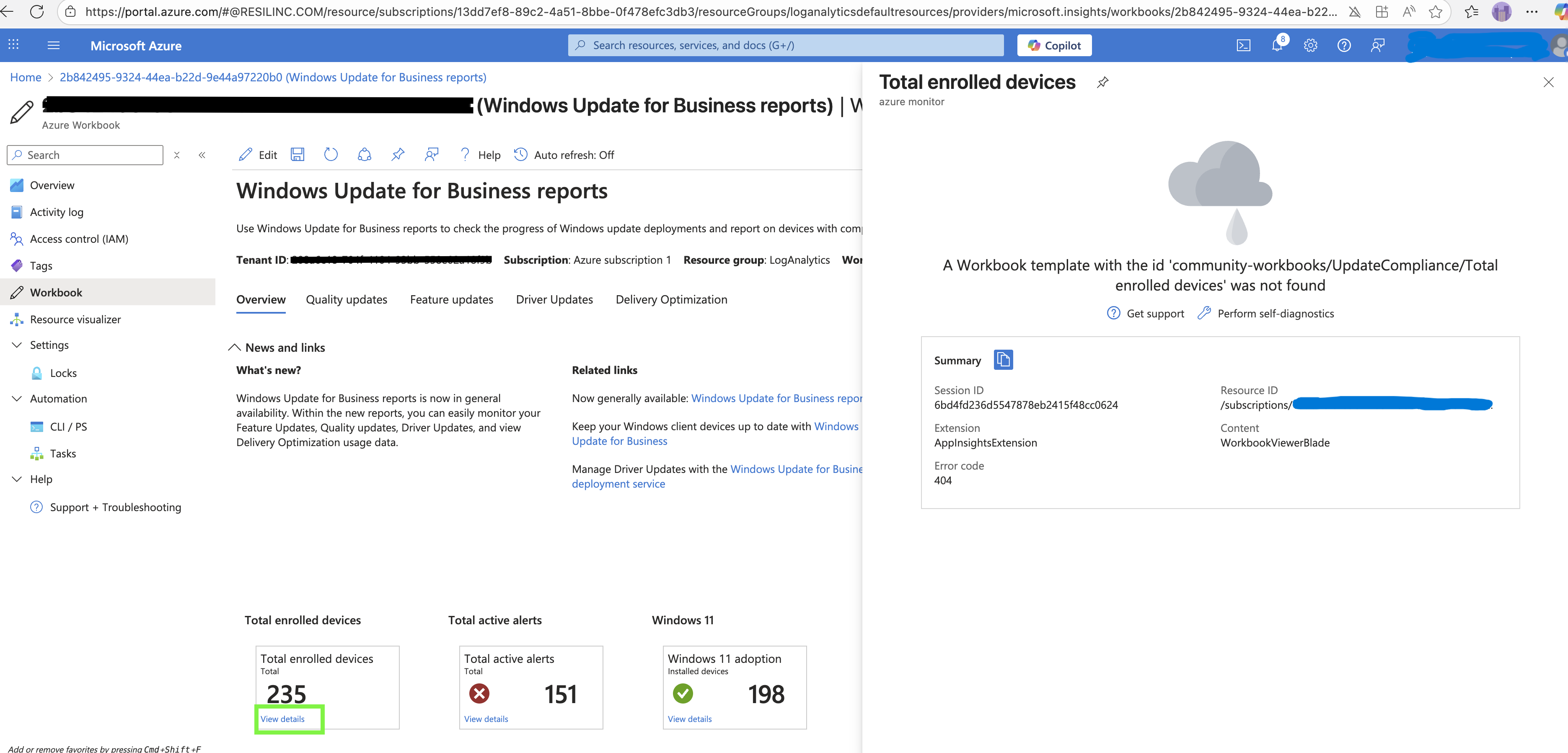This screenshot has width=1568, height=753.
Task: Pin the workbook from the toolbar
Action: (x=398, y=154)
